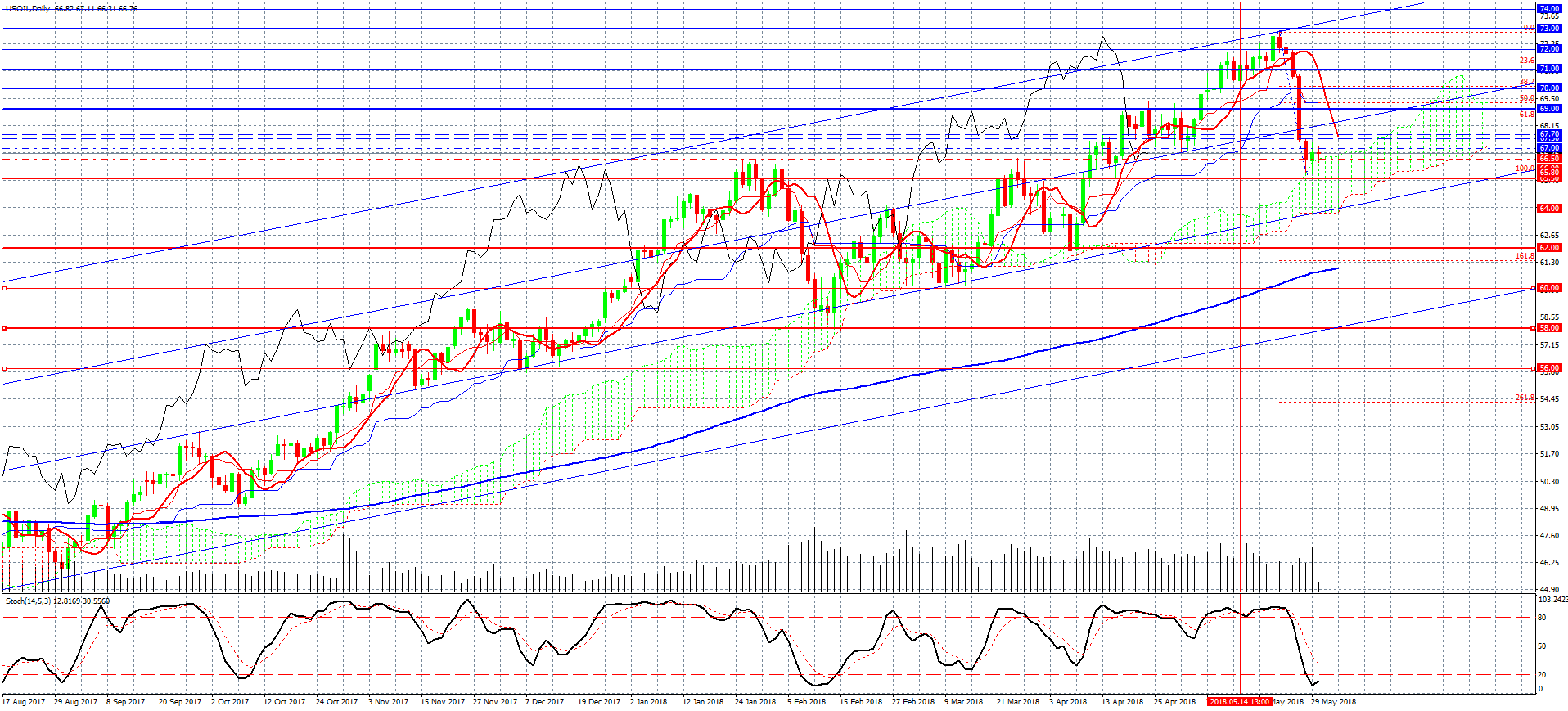Image resolution: width=1568 pixels, height=711 pixels.
Task: Click the 48.95 price scale value
Action: (1549, 509)
